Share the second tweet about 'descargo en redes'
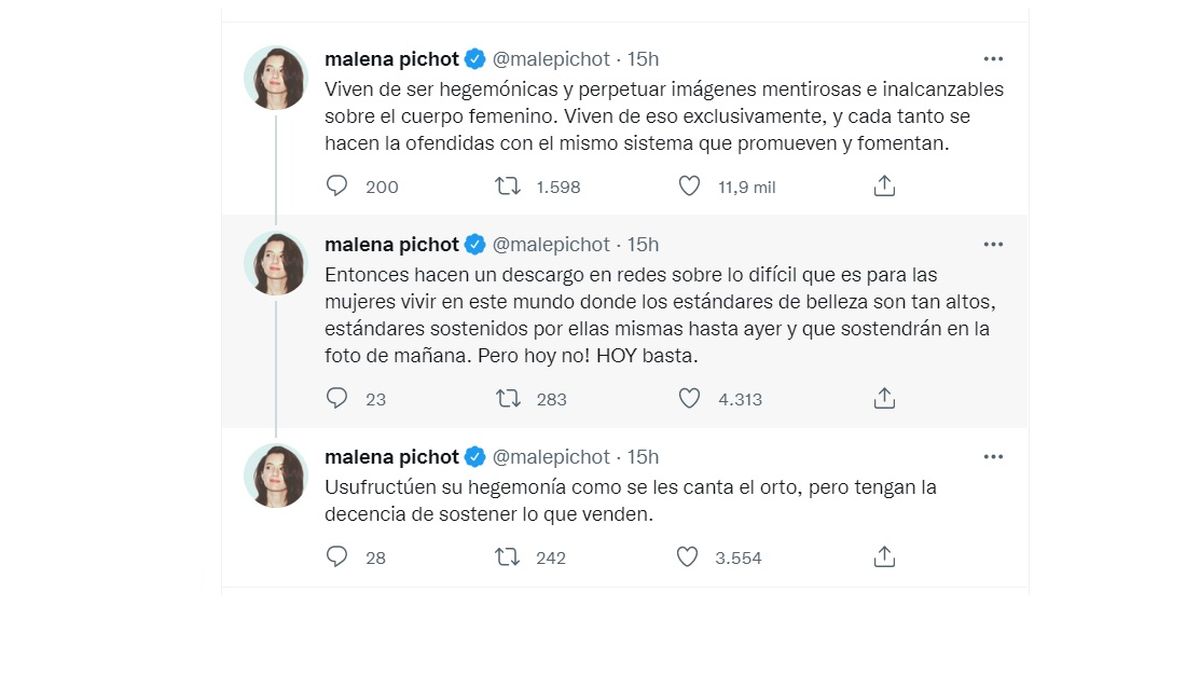This screenshot has width=1200, height=675. point(884,398)
